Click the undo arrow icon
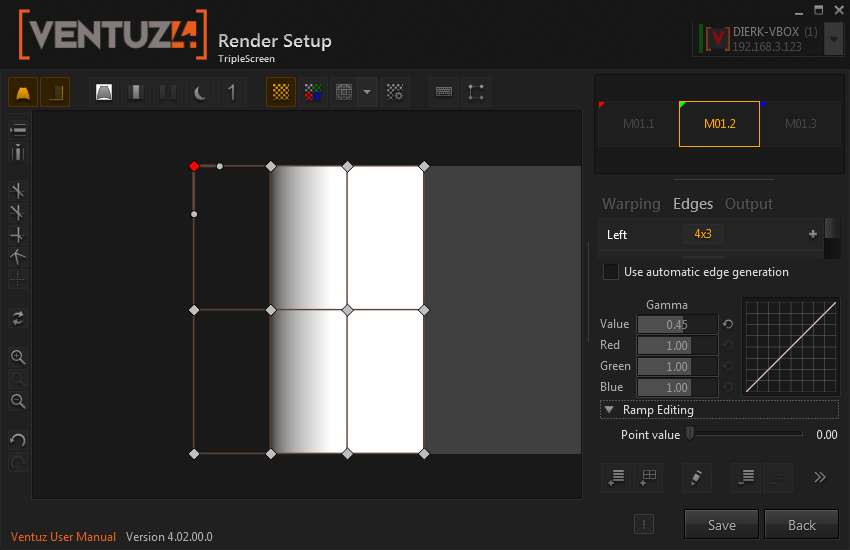Image resolution: width=850 pixels, height=550 pixels. (x=17, y=440)
